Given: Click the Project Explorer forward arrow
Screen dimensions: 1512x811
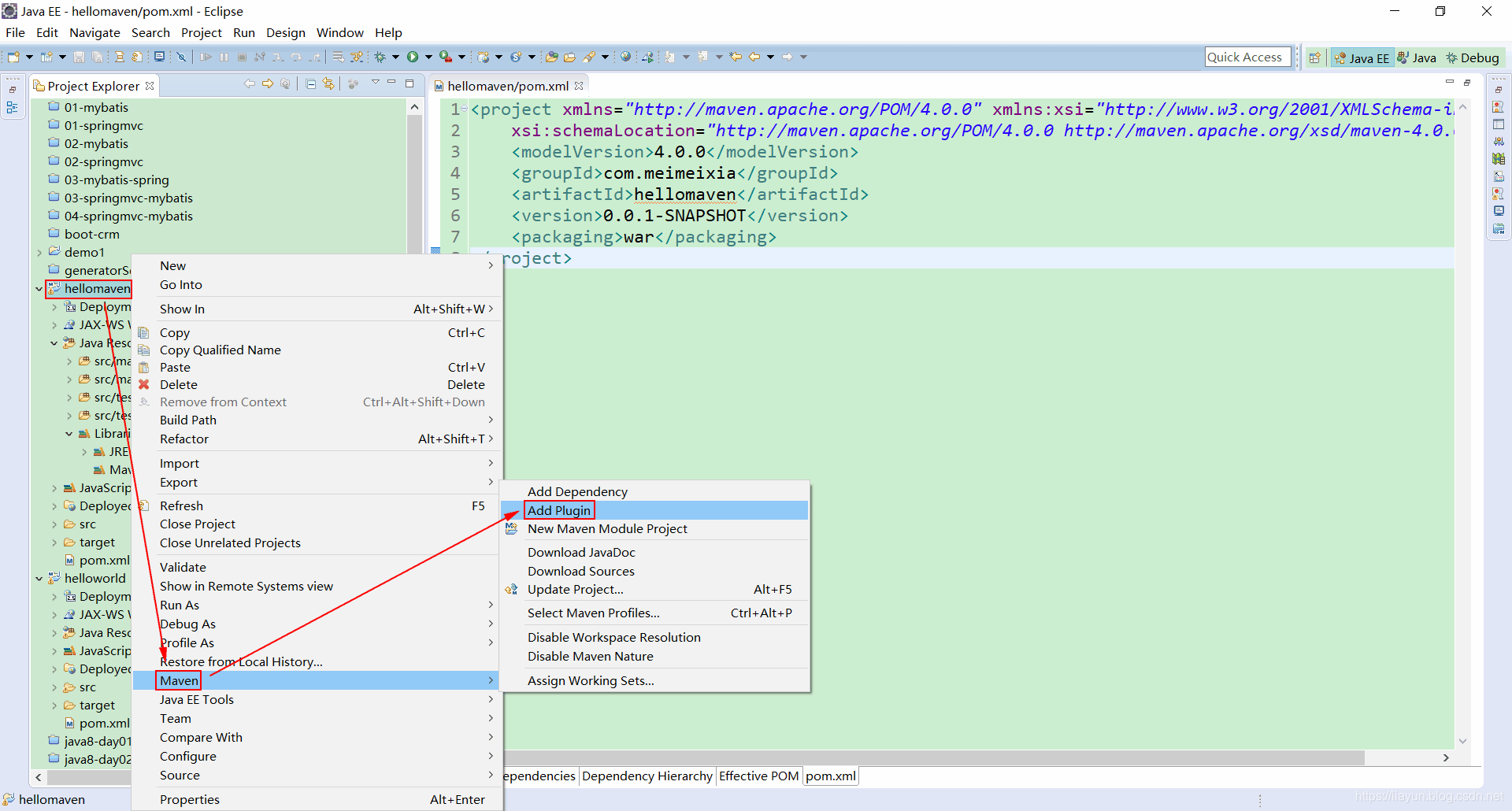Looking at the screenshot, I should 268,84.
